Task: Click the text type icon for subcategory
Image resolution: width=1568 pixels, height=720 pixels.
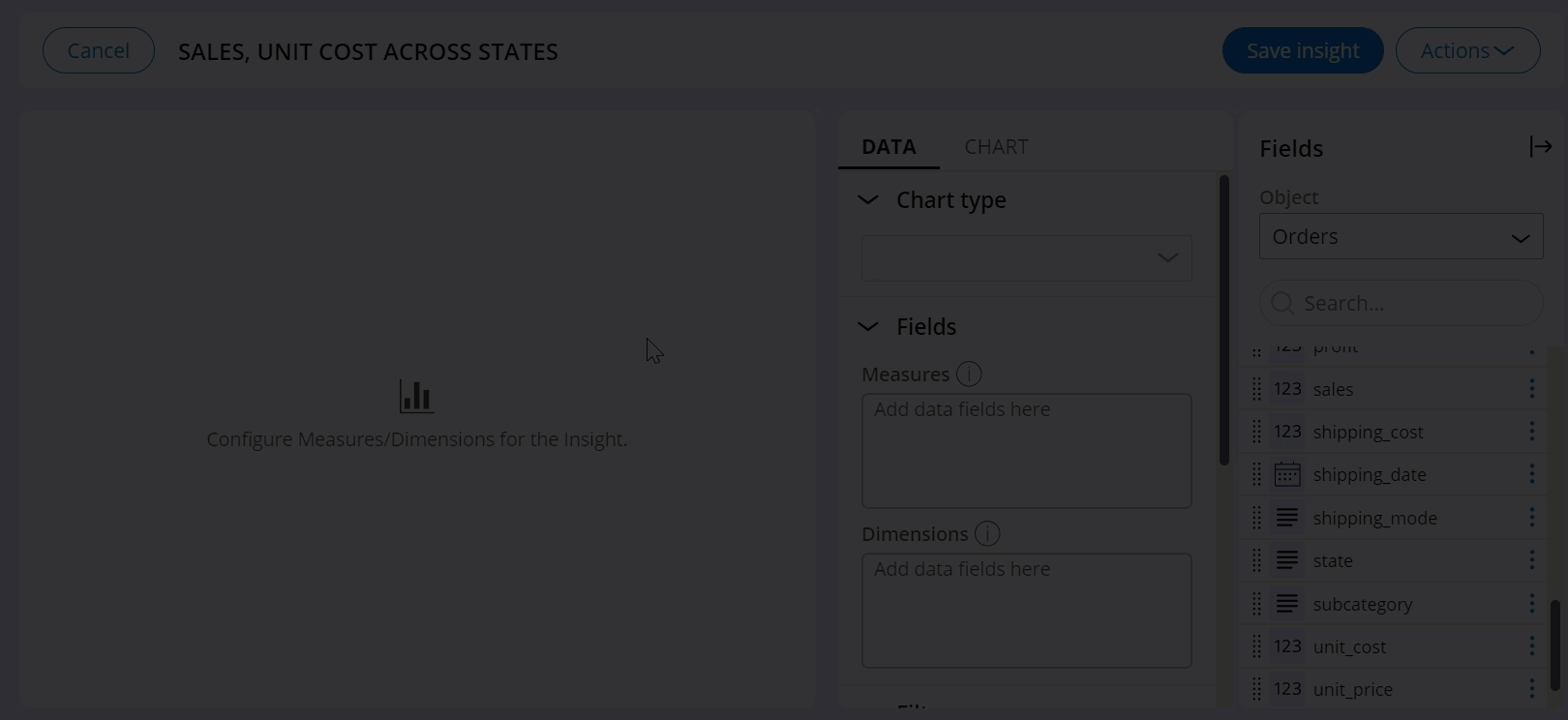Action: pyautogui.click(x=1287, y=604)
